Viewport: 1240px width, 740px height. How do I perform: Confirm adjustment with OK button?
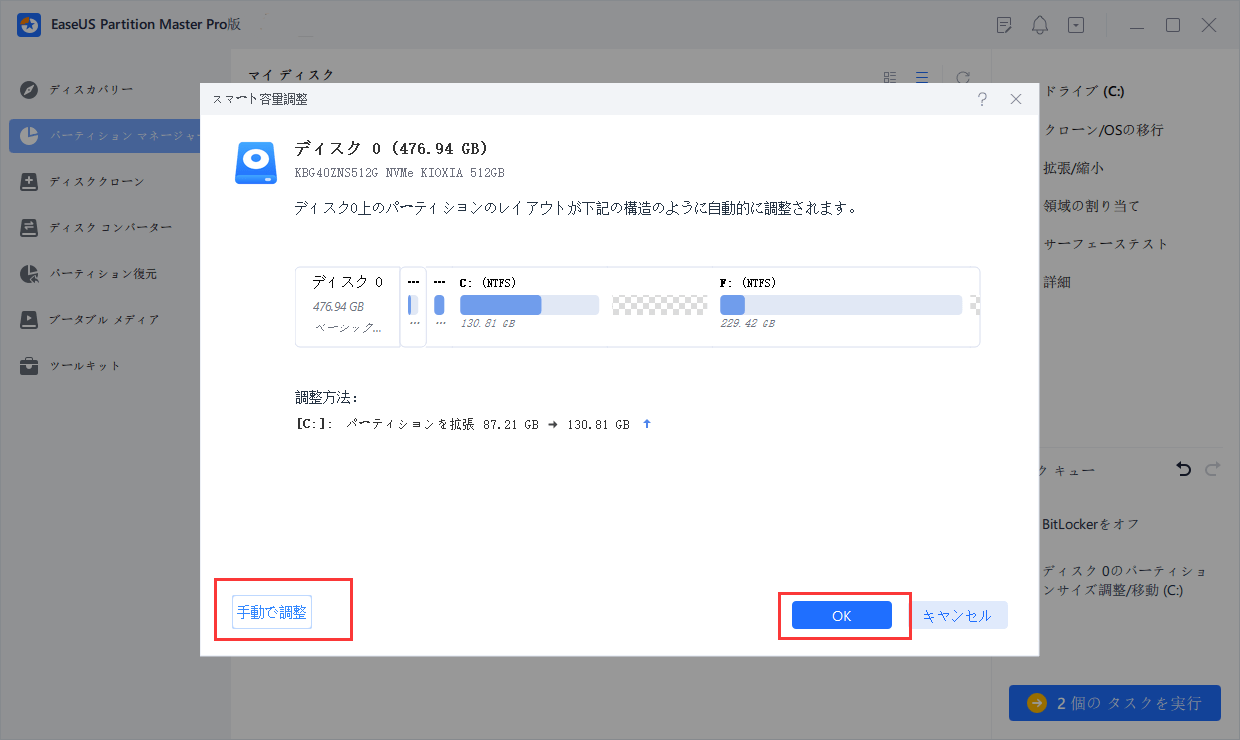point(841,615)
